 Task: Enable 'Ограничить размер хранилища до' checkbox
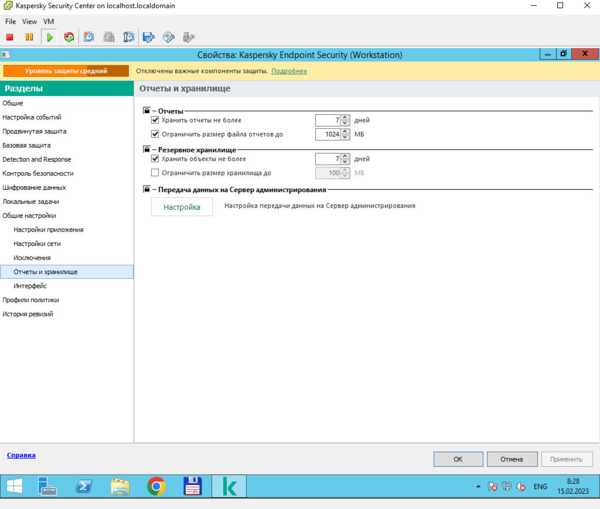click(155, 173)
